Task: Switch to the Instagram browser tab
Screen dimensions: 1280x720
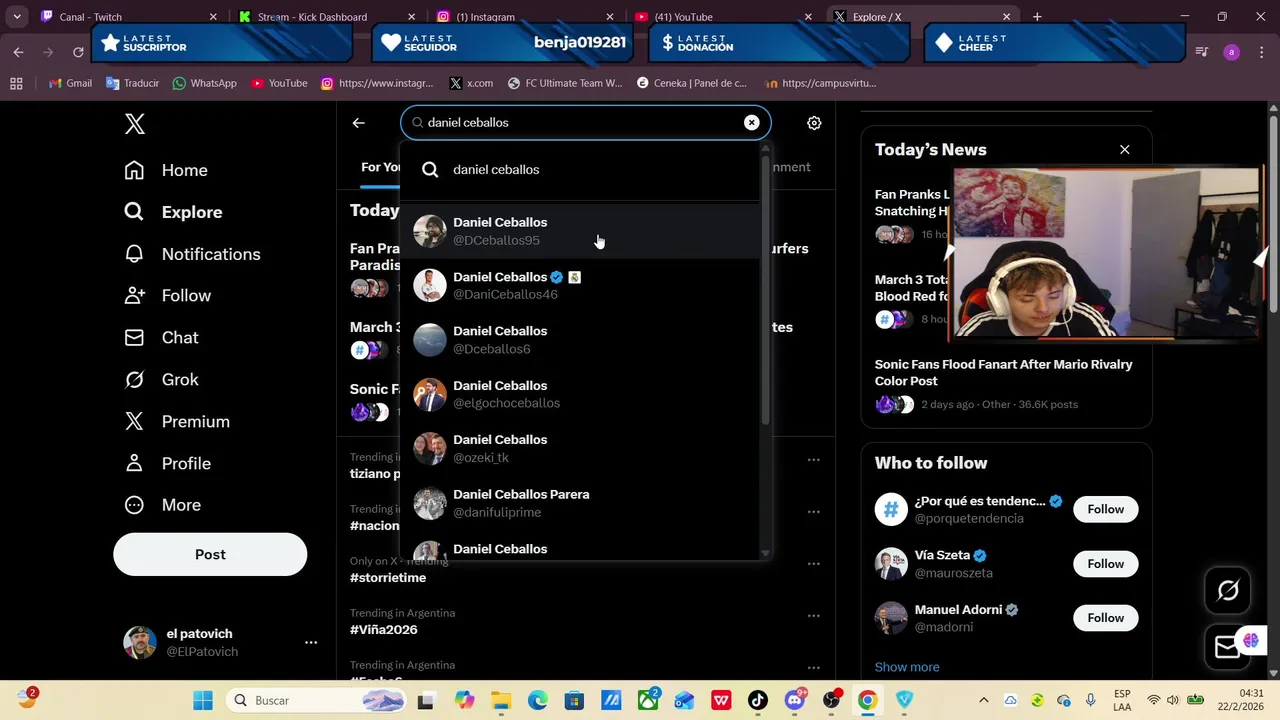Action: [x=526, y=17]
